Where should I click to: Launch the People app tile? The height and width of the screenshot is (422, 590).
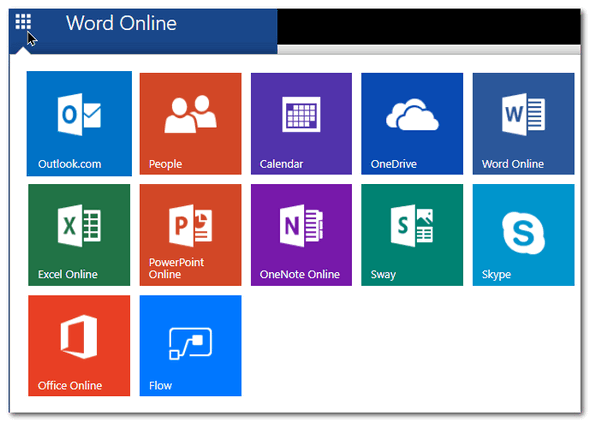[x=190, y=123]
